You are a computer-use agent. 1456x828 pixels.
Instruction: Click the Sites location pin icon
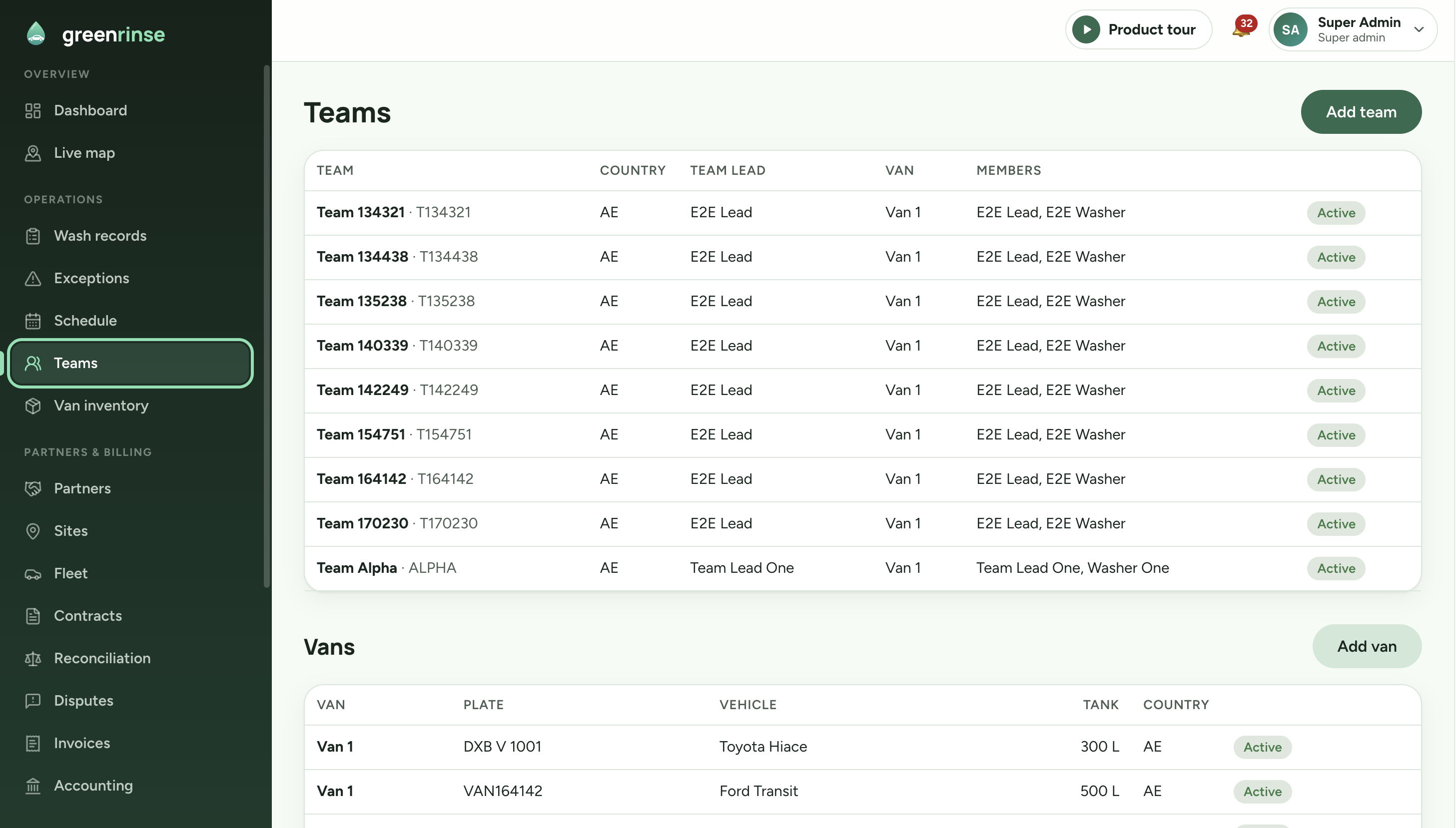pos(33,530)
